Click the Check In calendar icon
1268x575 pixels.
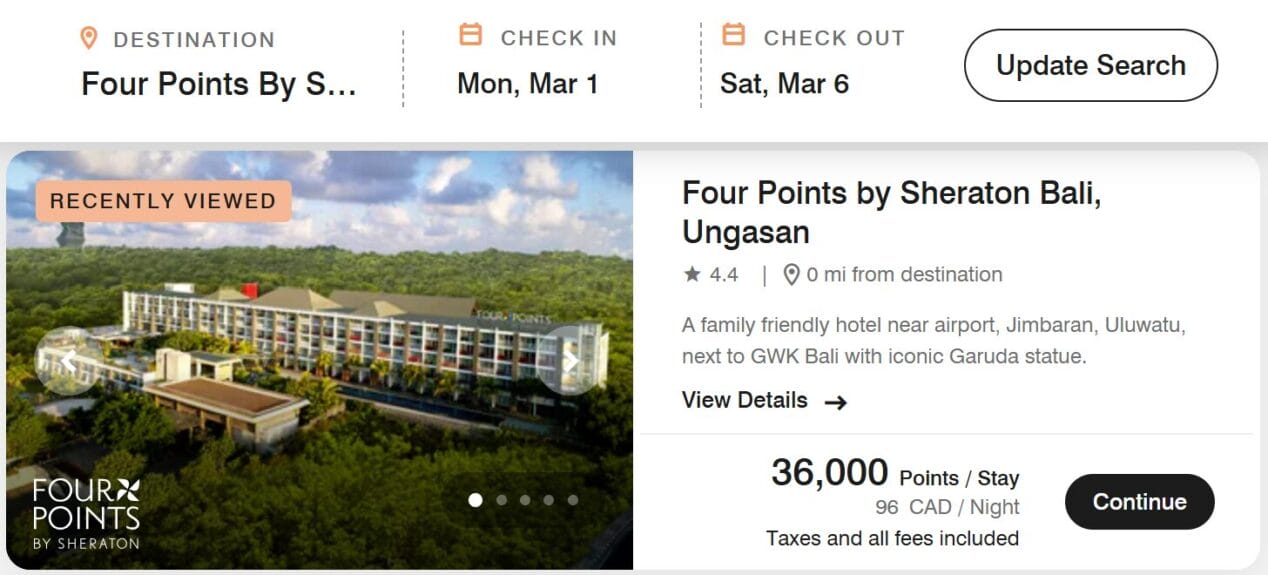click(x=470, y=36)
